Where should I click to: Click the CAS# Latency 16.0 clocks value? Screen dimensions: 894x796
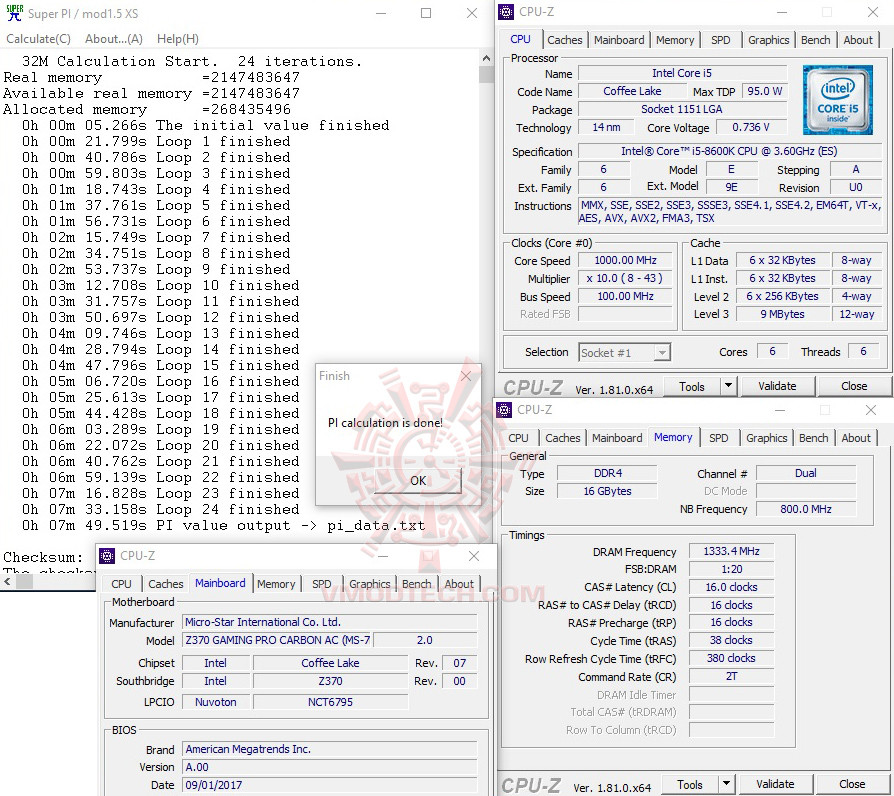point(731,587)
